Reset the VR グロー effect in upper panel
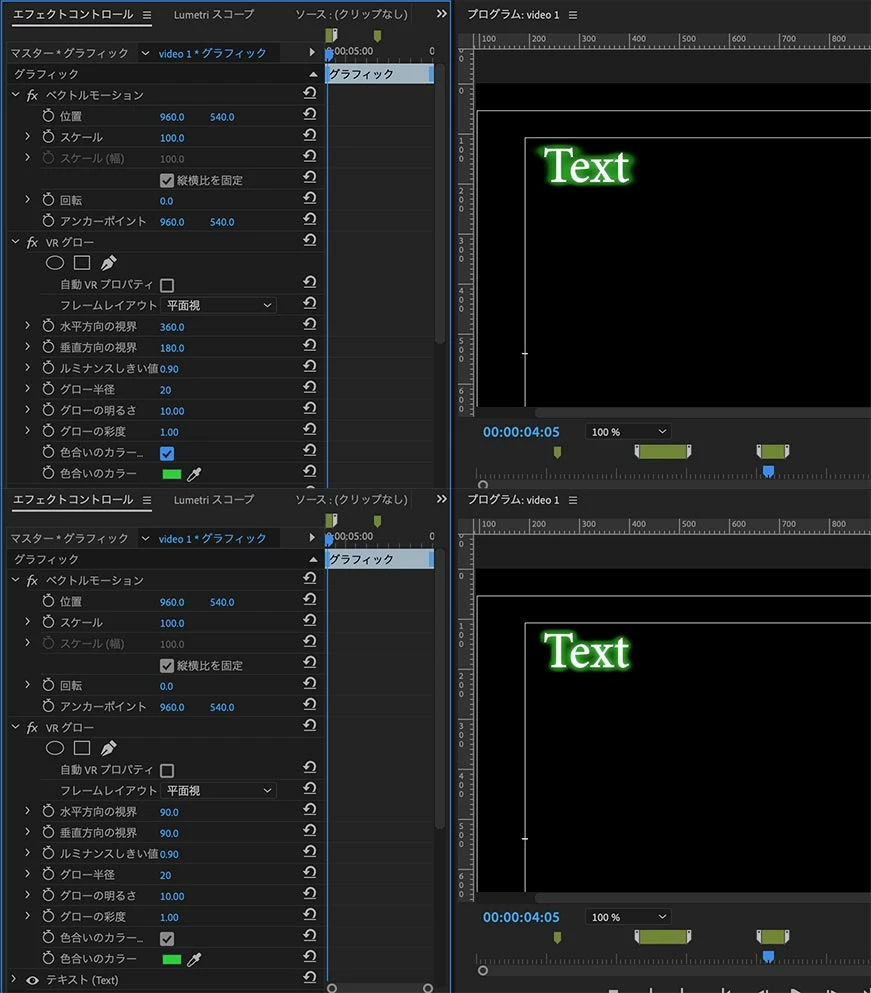This screenshot has width=871, height=993. tap(309, 240)
